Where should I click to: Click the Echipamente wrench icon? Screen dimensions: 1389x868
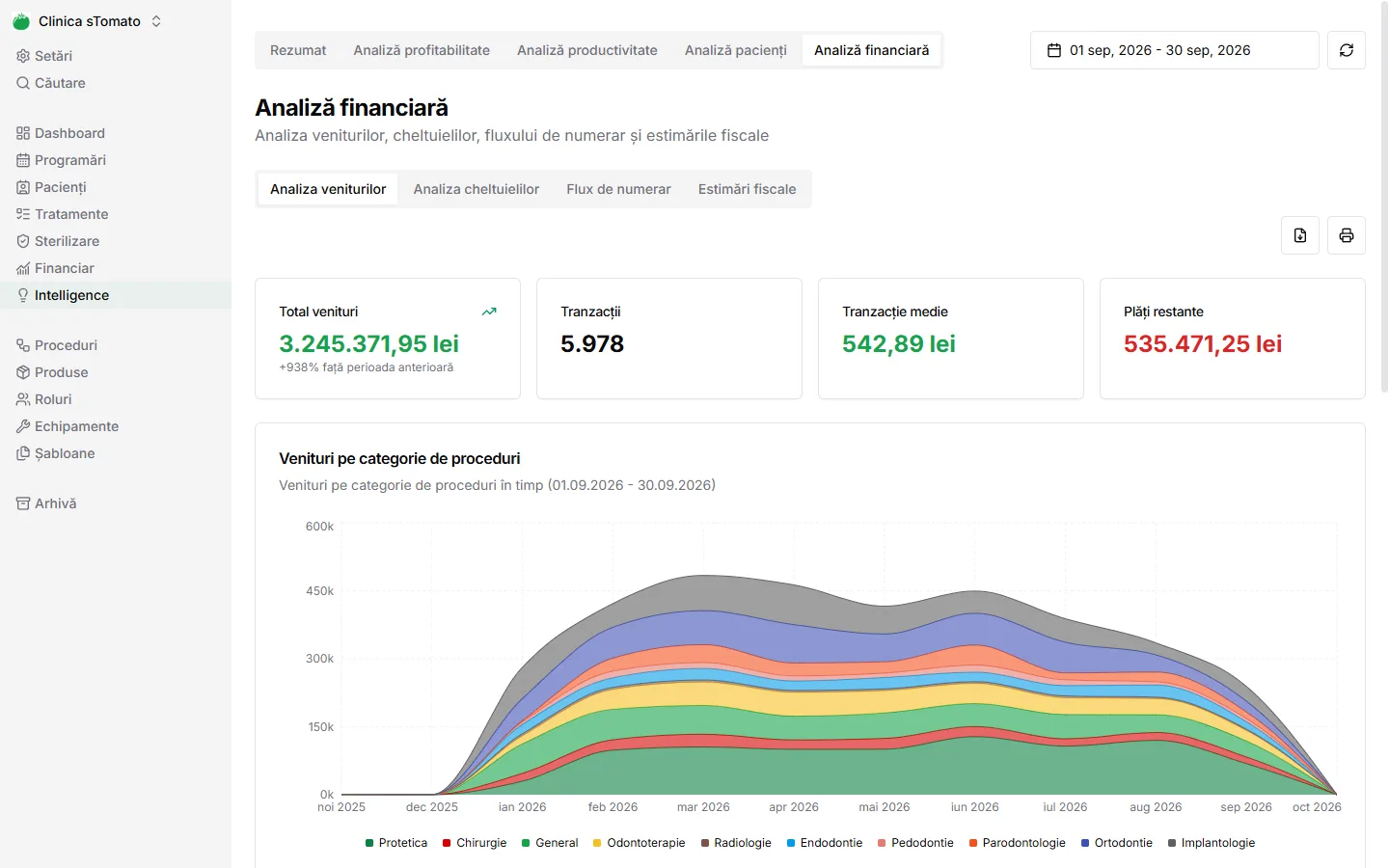click(23, 426)
